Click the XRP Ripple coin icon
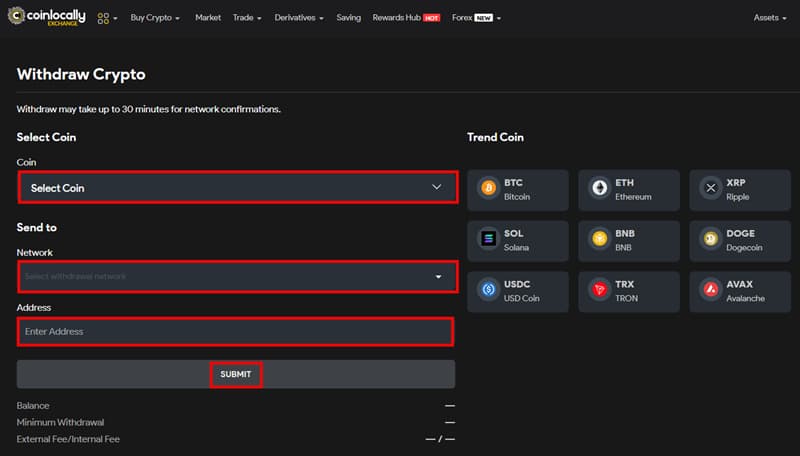This screenshot has width=800, height=456. point(711,188)
